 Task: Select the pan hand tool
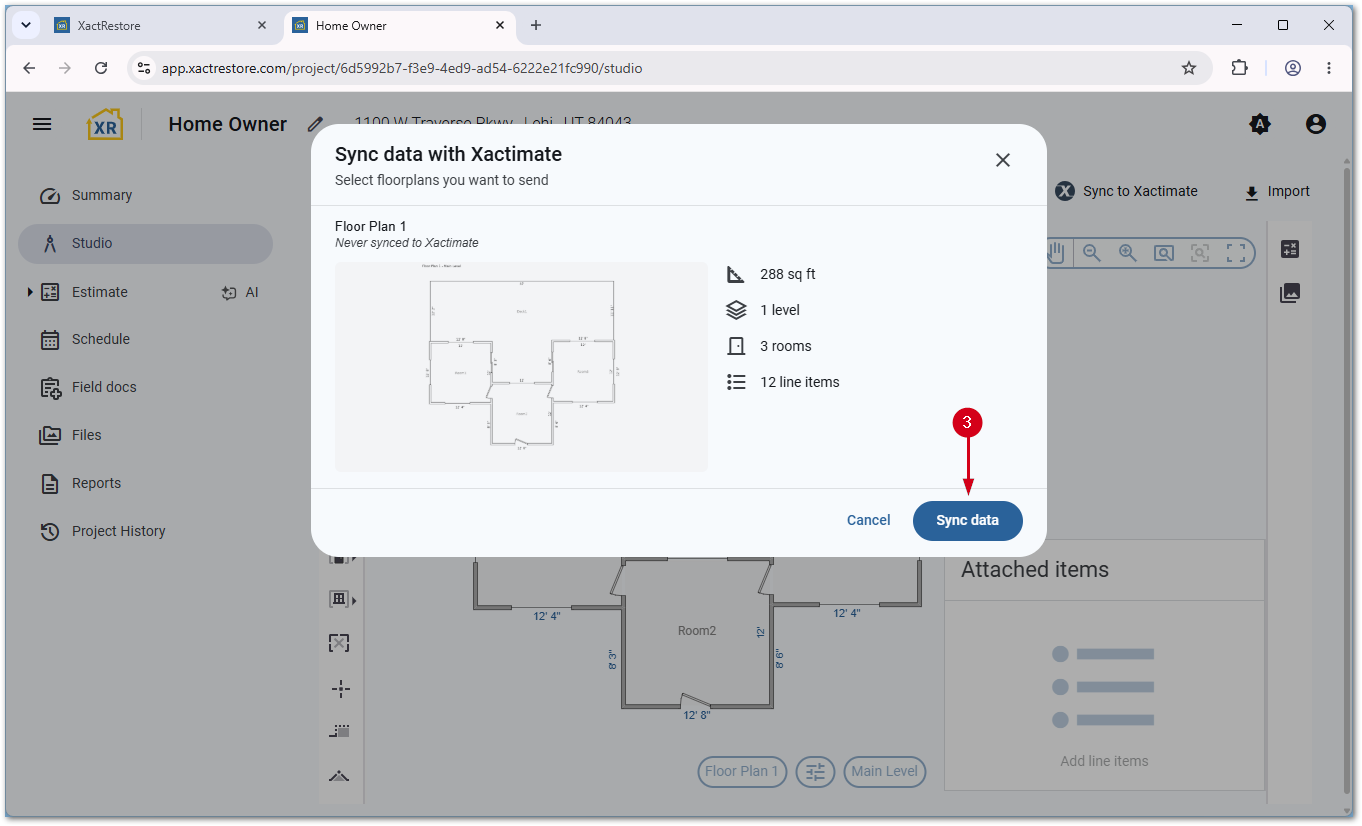1056,253
